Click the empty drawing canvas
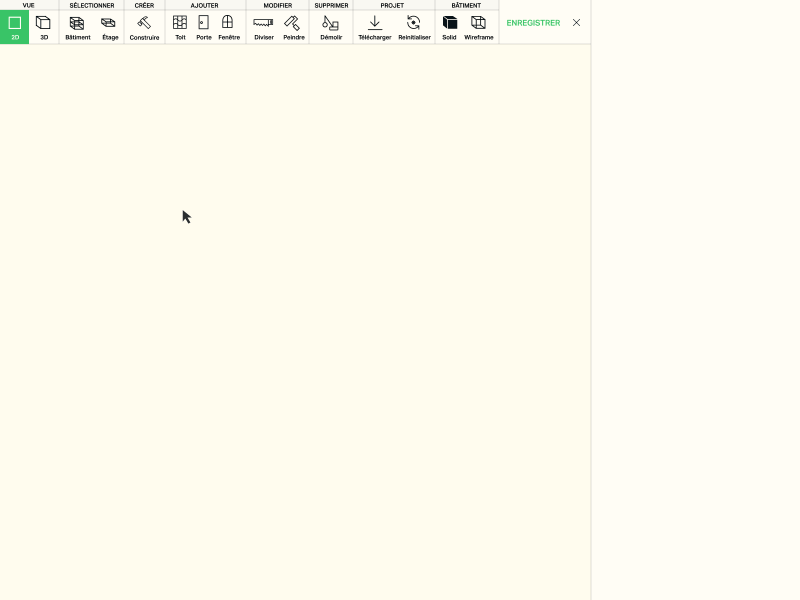The width and height of the screenshot is (800, 600). click(295, 320)
